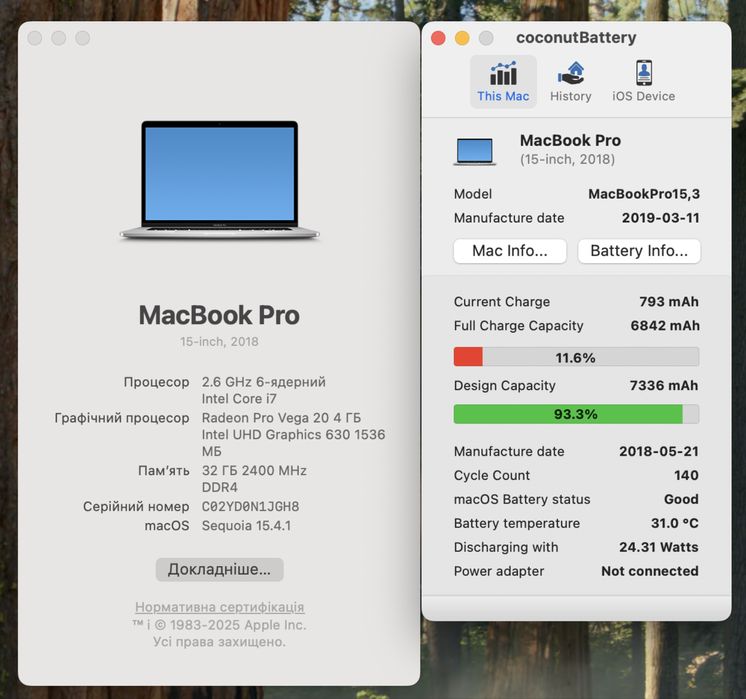Click the Intel UHD Graphics 630 1536 text
This screenshot has height=699, width=746.
pos(293,434)
